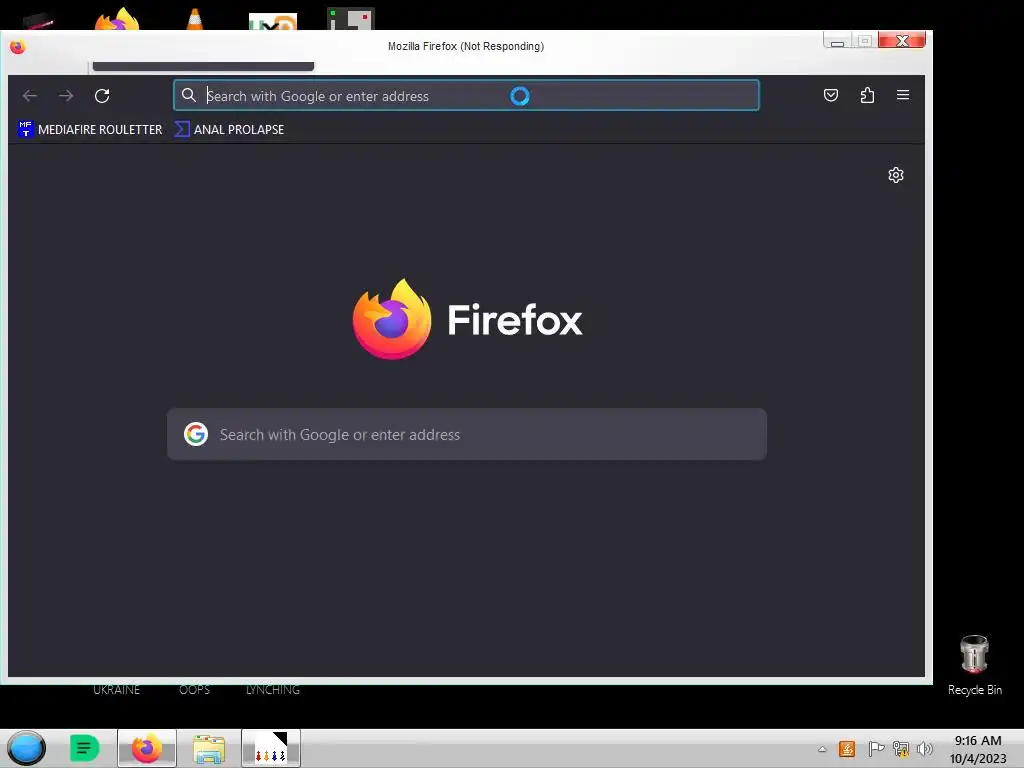Open the Extensions puzzle-piece menu

click(867, 95)
